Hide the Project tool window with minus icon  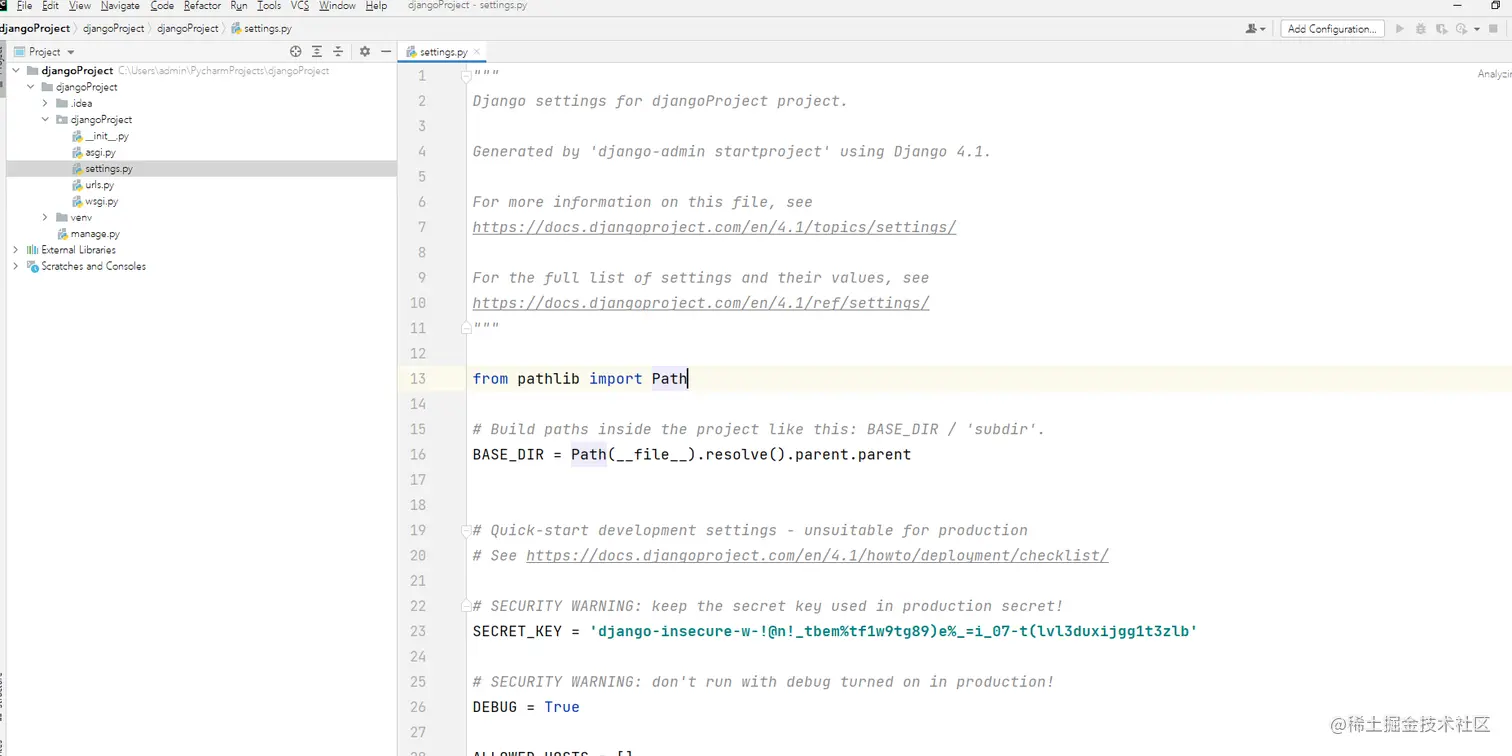tap(386, 51)
